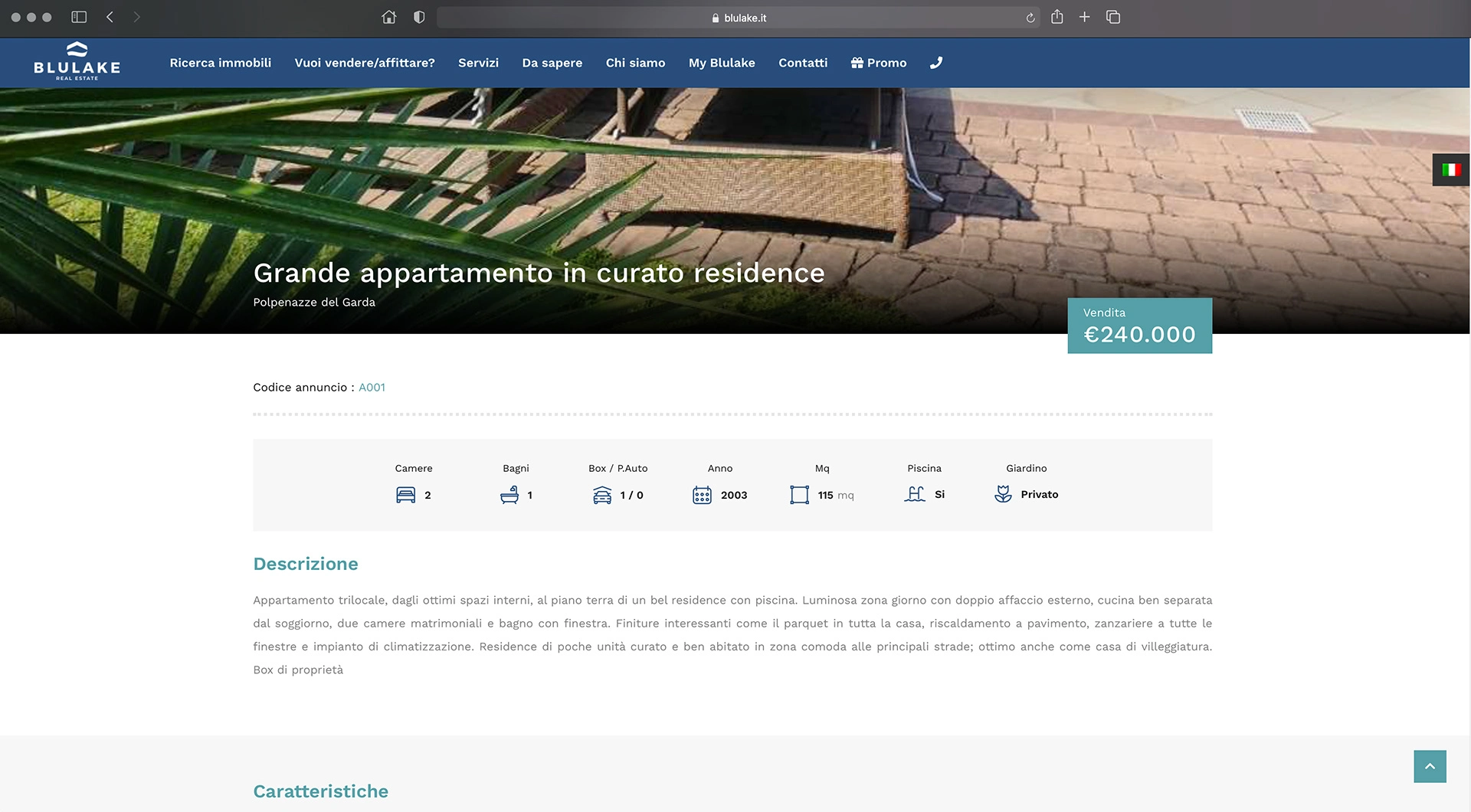The height and width of the screenshot is (812, 1471).
Task: Click the Blulake Real Estate logo
Action: click(77, 61)
